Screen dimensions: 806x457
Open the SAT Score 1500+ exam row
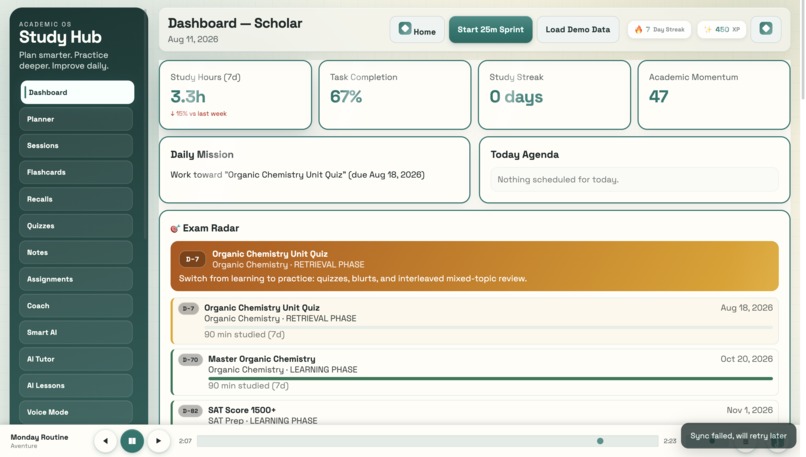474,413
